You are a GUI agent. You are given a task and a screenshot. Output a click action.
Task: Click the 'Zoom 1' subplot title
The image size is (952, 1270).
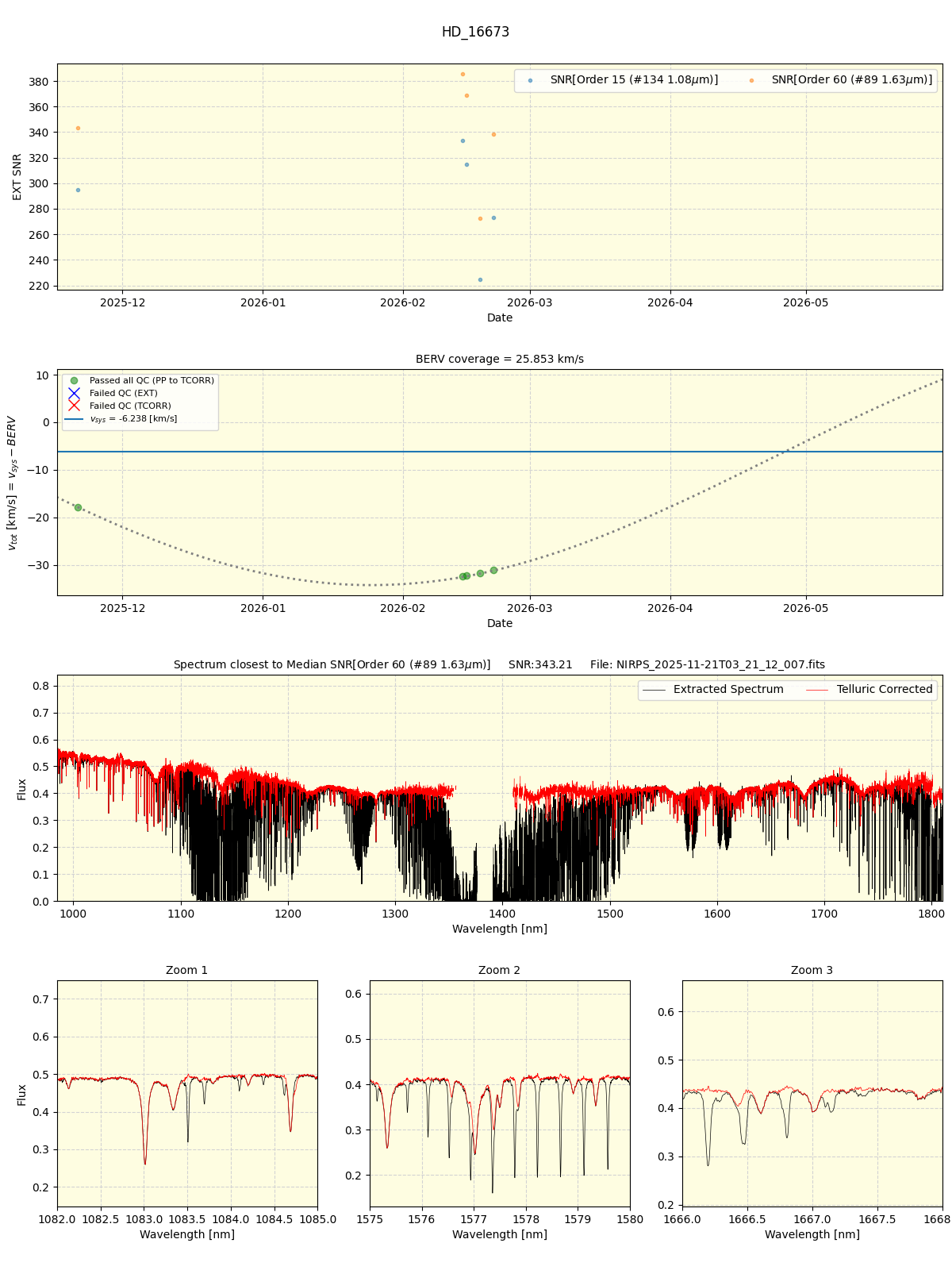pyautogui.click(x=187, y=970)
